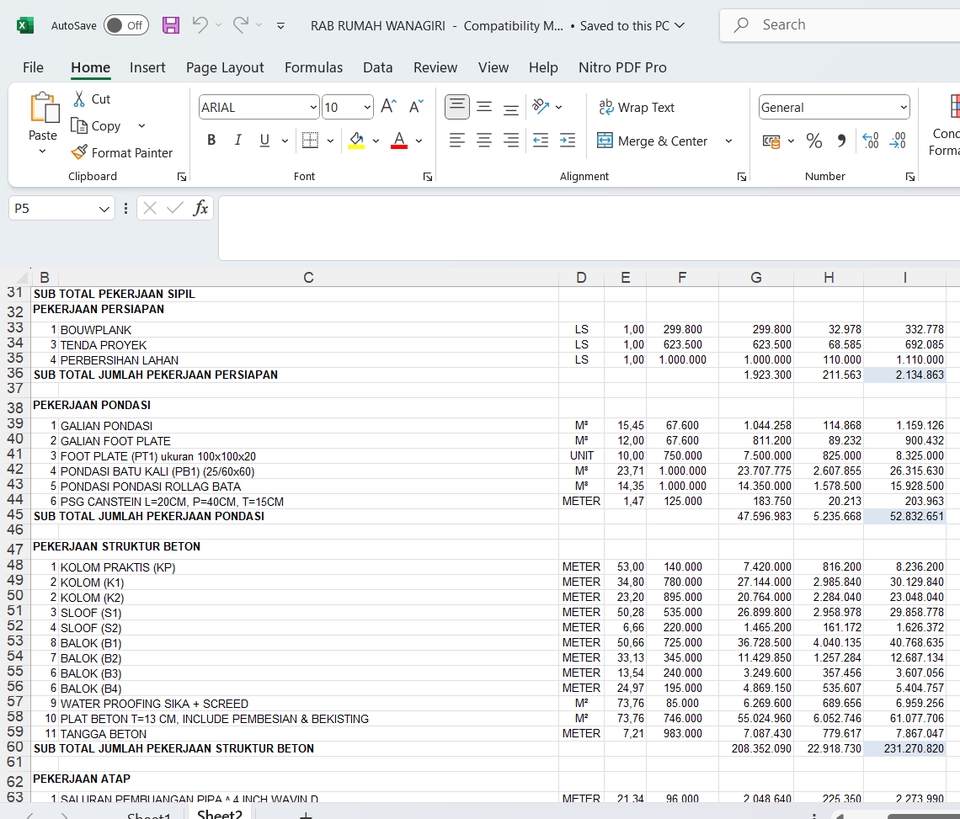Toggle Wrap Text for cells
Image resolution: width=960 pixels, height=819 pixels.
click(636, 107)
